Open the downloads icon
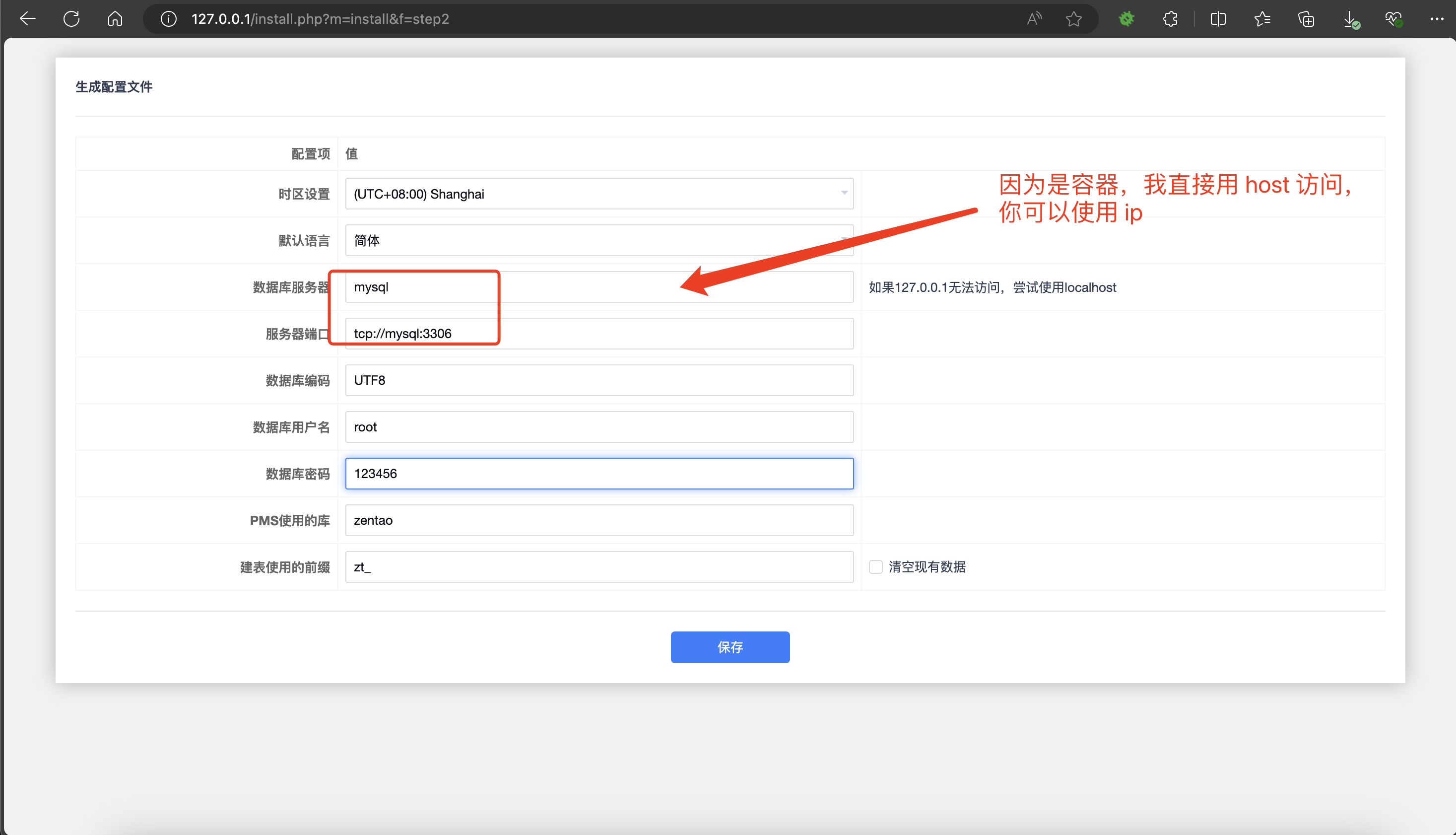This screenshot has height=835, width=1456. pyautogui.click(x=1350, y=19)
